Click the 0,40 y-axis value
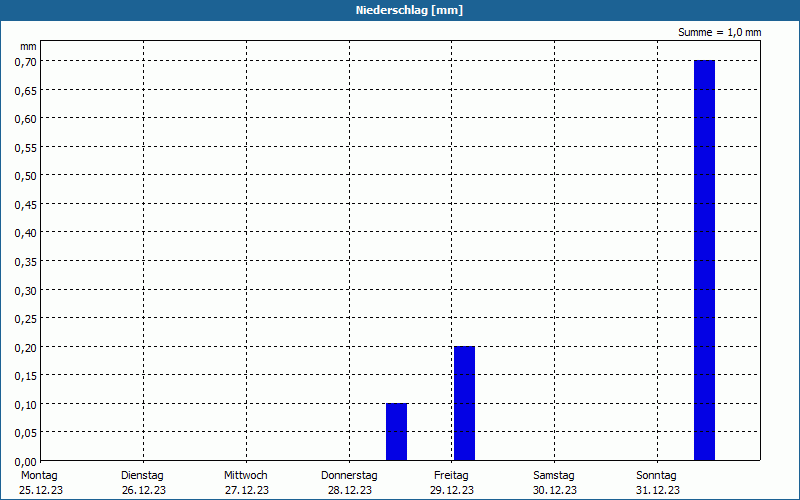This screenshot has height=500, width=800. coord(26,234)
